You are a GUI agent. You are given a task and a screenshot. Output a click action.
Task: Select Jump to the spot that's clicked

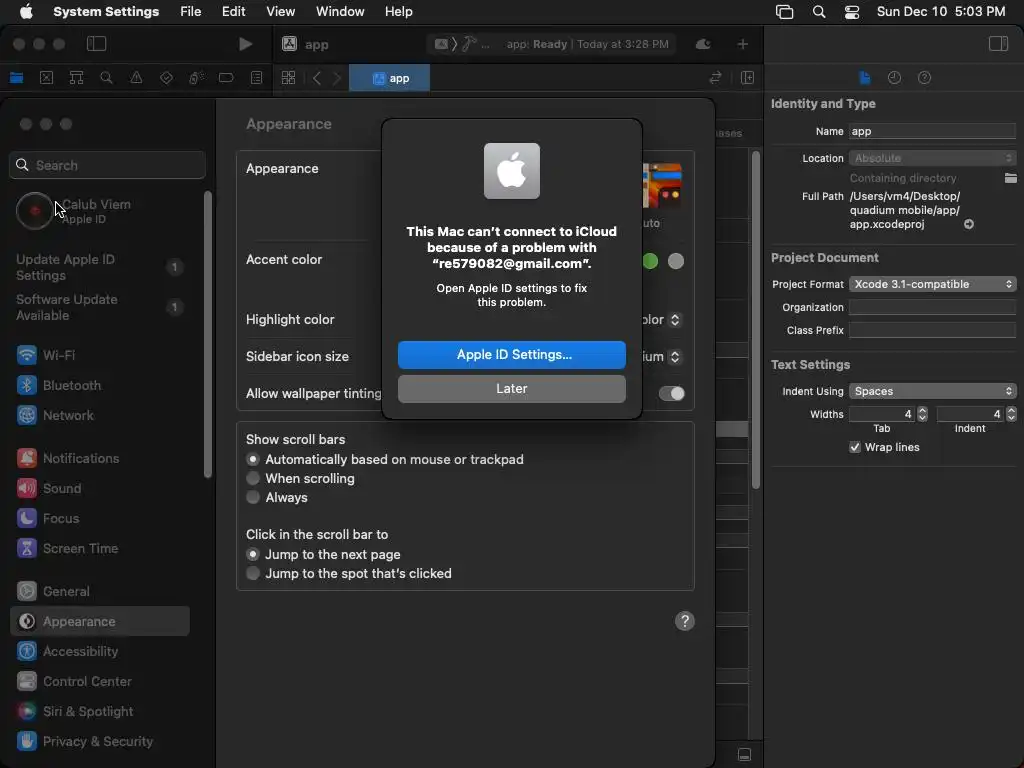point(253,573)
